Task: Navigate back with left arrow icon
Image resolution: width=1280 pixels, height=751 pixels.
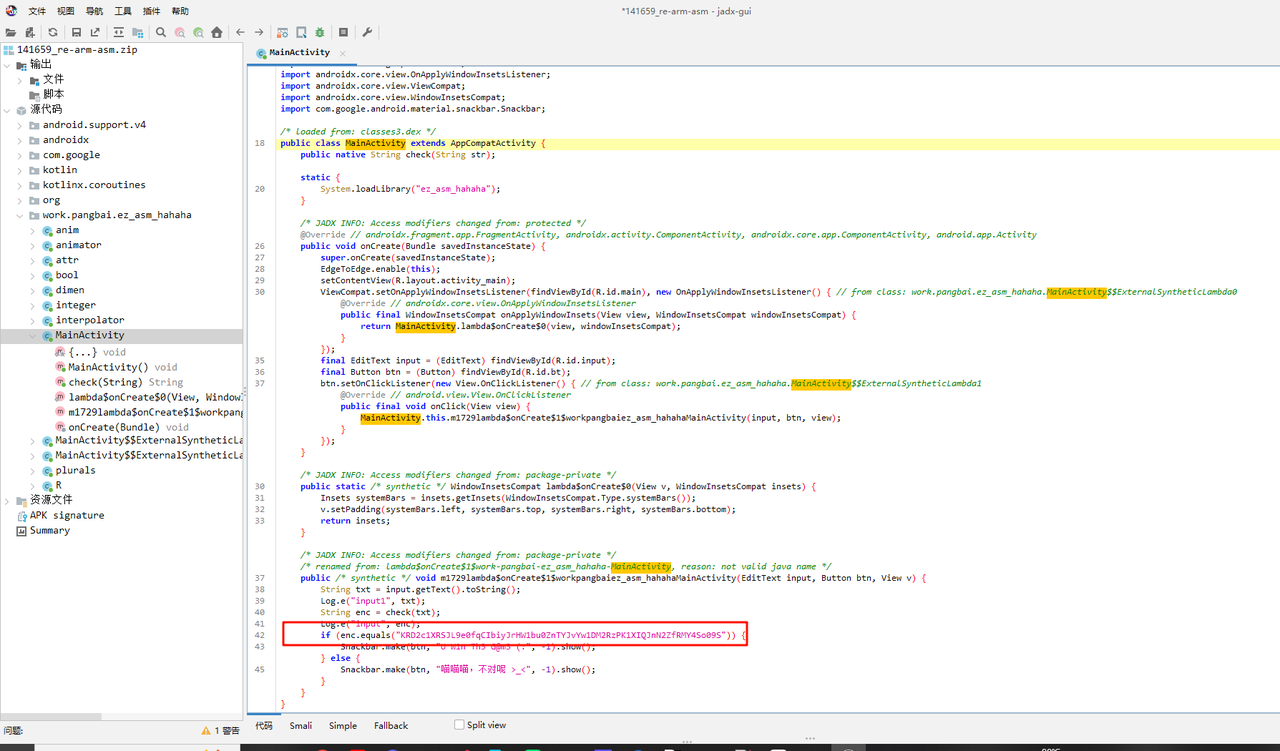Action: coord(240,32)
